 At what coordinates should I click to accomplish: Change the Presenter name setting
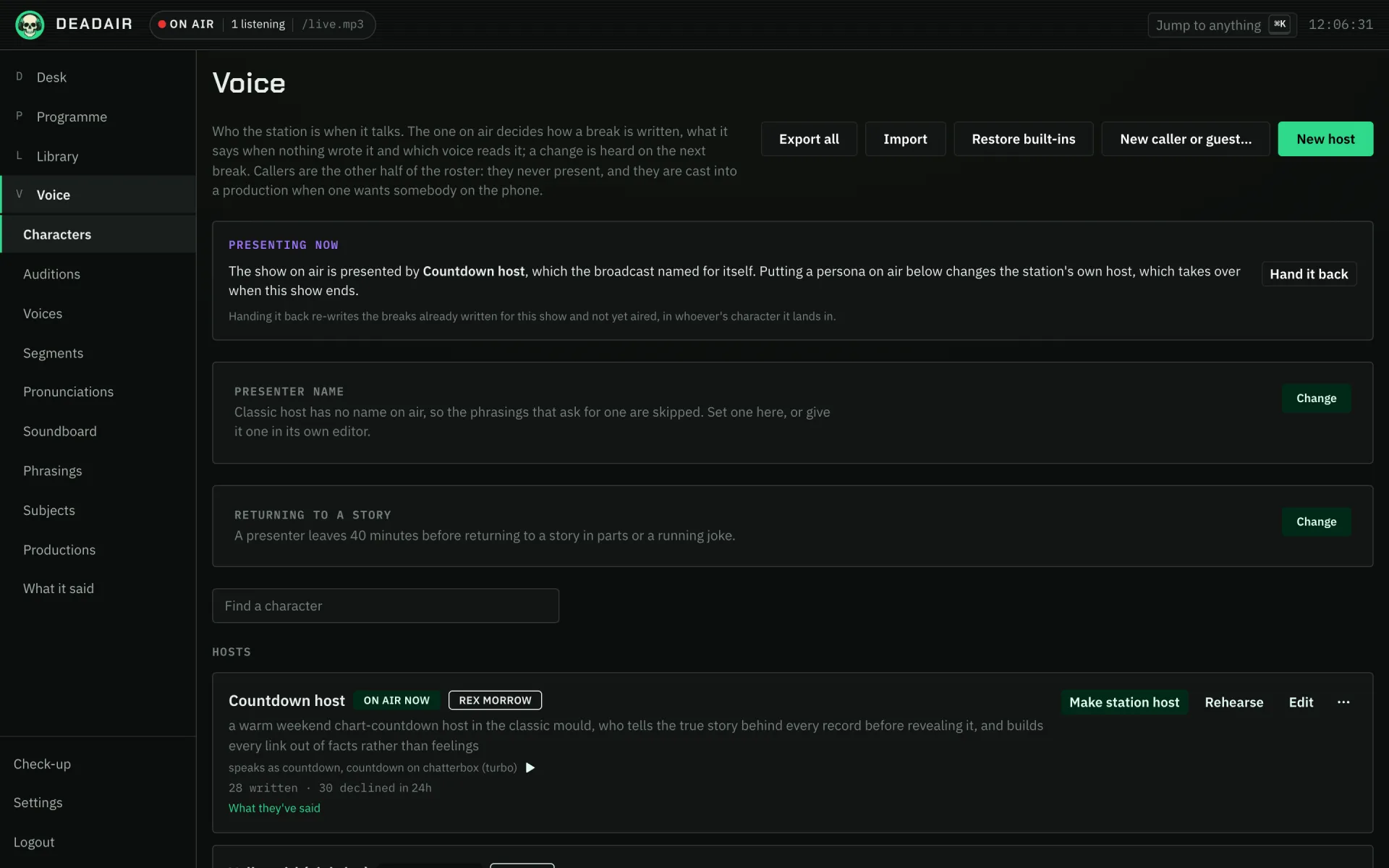click(x=1316, y=399)
